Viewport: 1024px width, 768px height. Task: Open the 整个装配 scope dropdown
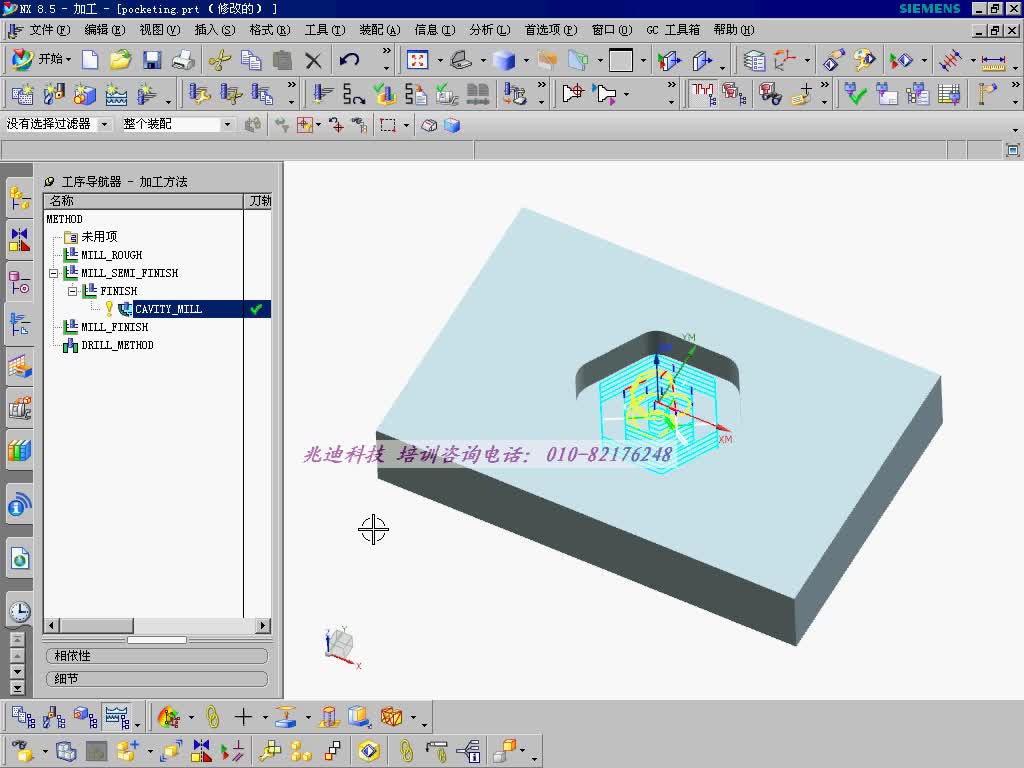point(227,124)
